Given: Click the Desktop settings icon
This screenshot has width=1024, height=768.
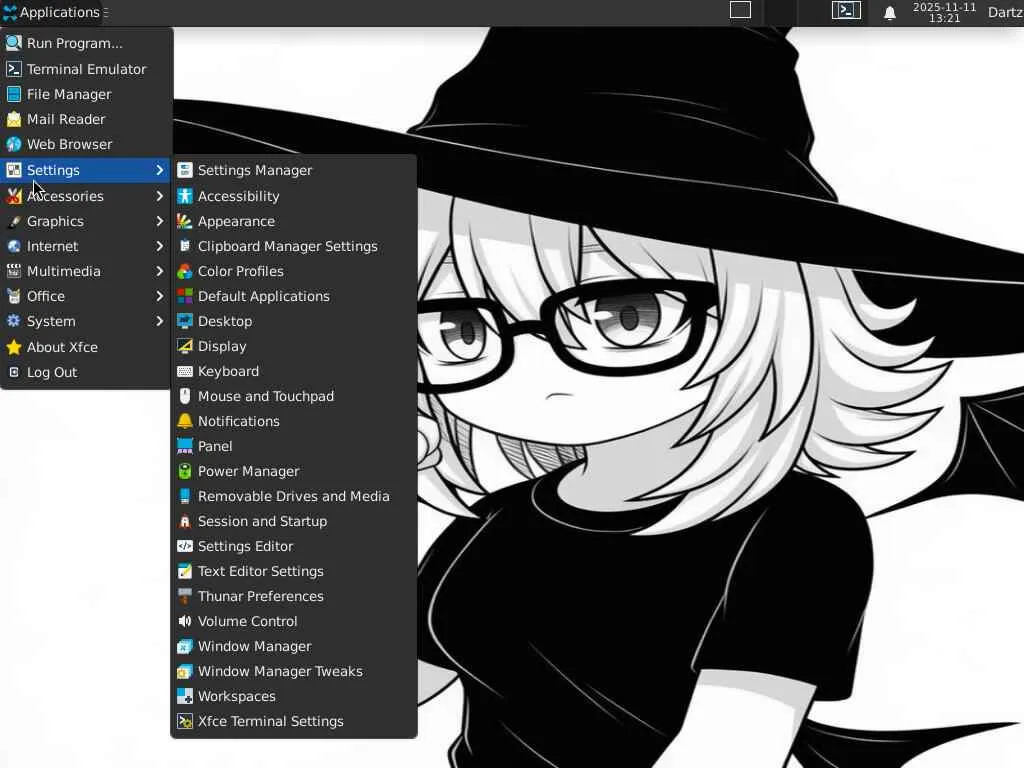Looking at the screenshot, I should [185, 321].
